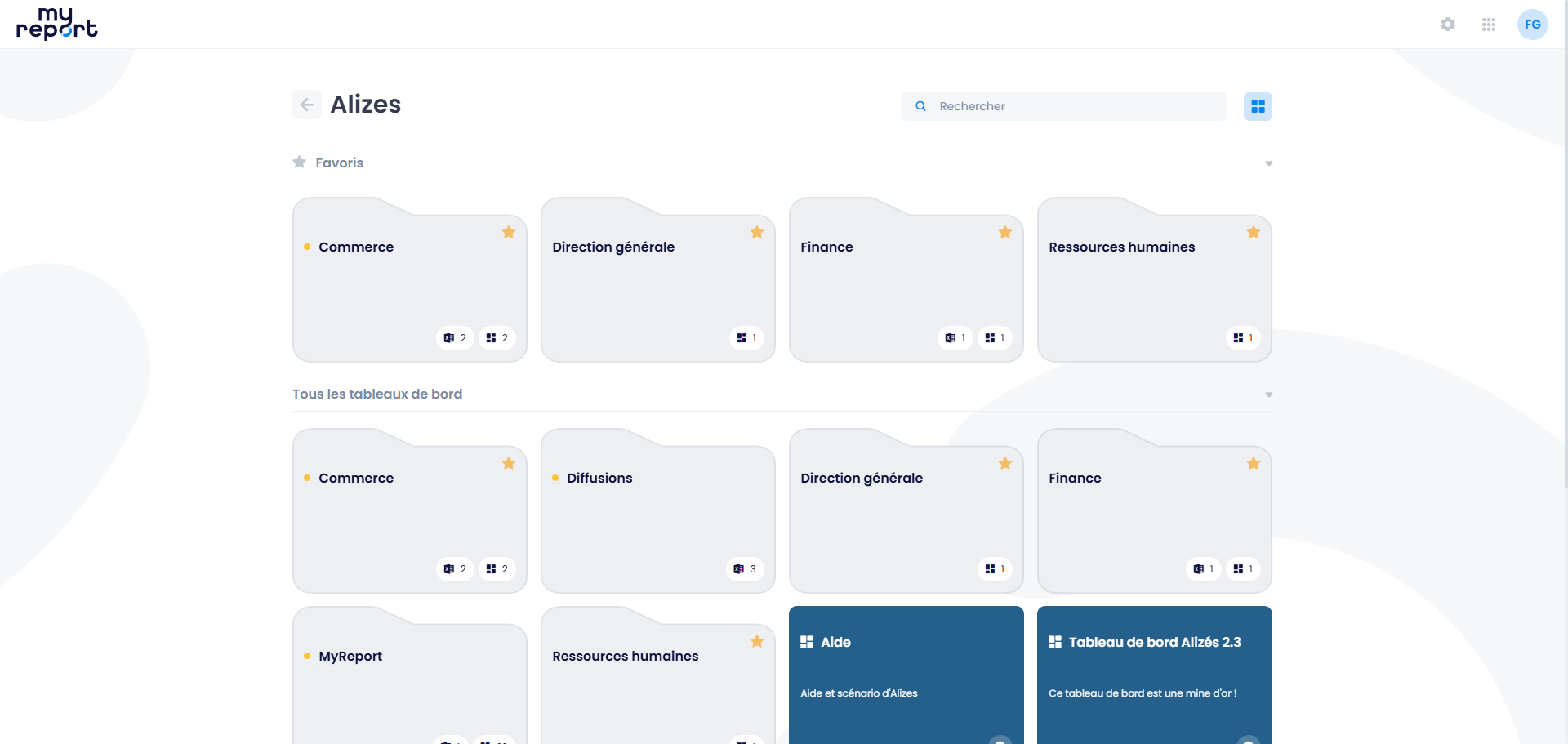Viewport: 1568px width, 744px height.
Task: Click the search magnifier icon
Action: click(920, 106)
